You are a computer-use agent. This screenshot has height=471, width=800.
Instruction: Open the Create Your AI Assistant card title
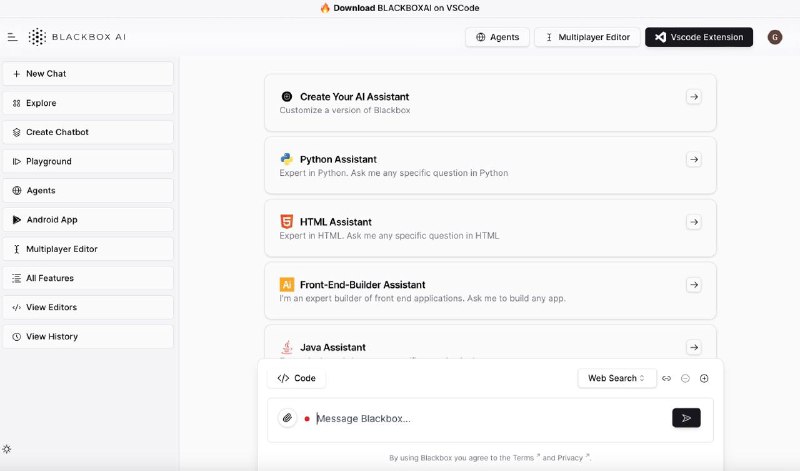pyautogui.click(x=355, y=96)
